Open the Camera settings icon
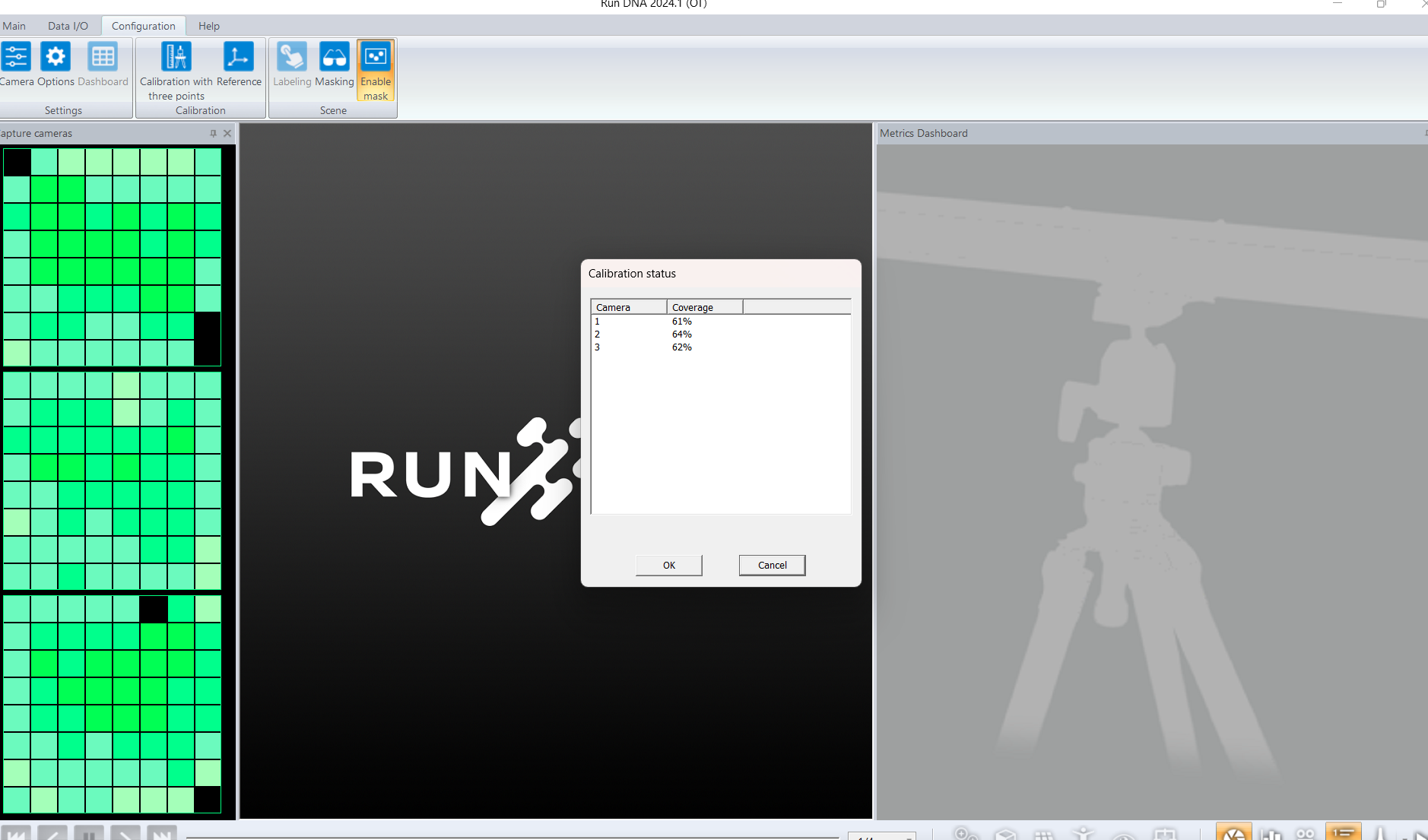Screen dimensions: 1428x840 (16, 58)
